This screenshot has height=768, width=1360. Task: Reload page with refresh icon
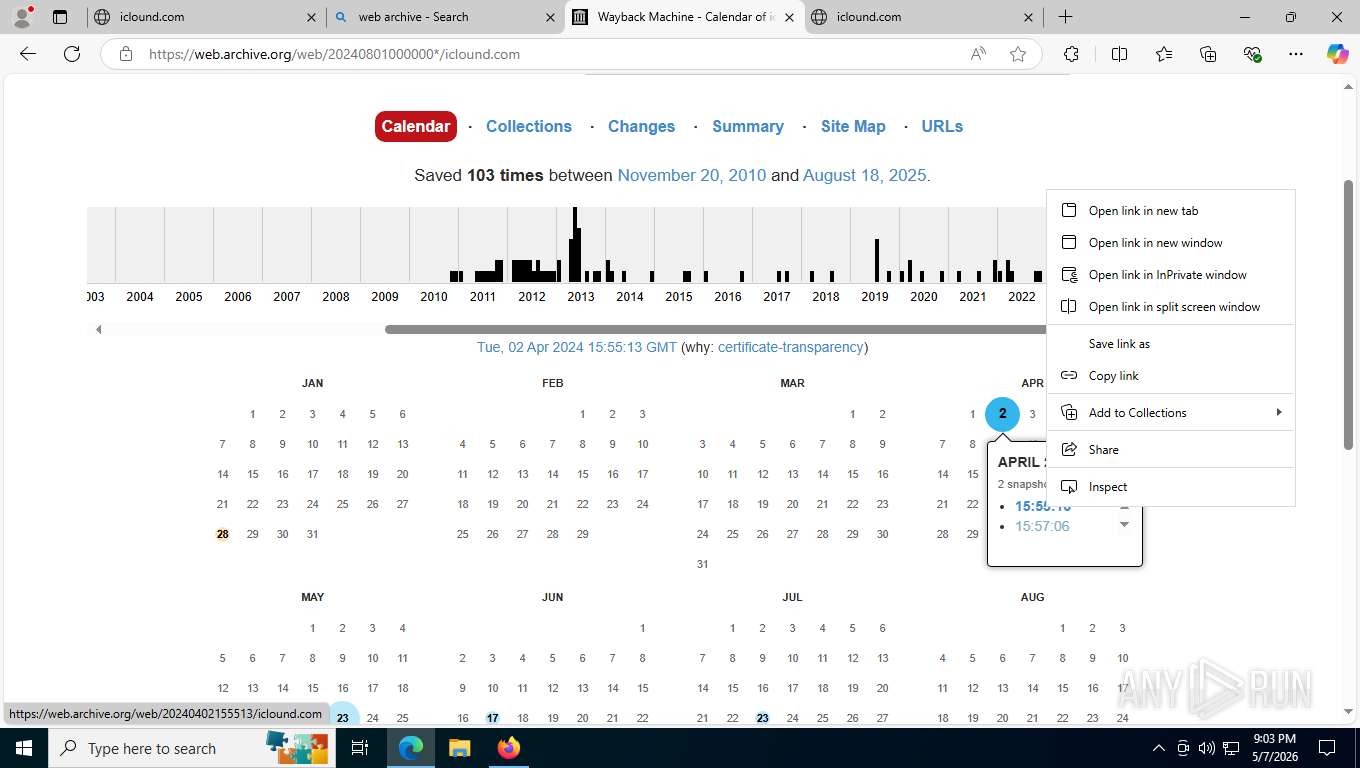pyautogui.click(x=72, y=54)
